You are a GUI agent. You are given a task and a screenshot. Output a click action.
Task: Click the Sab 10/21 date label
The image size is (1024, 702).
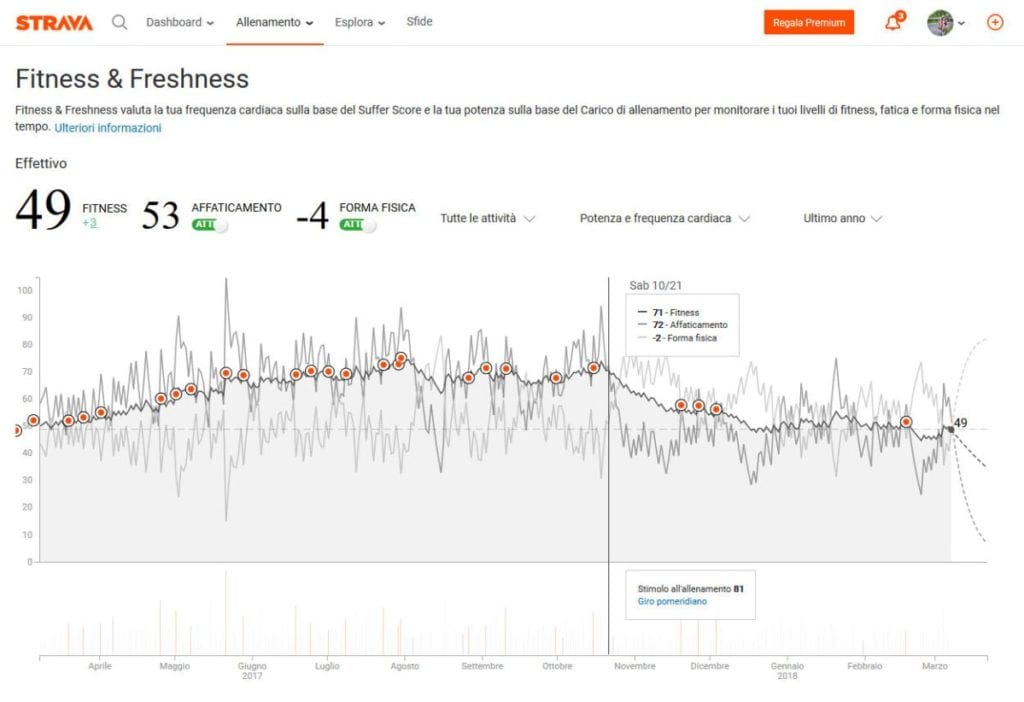tap(655, 285)
